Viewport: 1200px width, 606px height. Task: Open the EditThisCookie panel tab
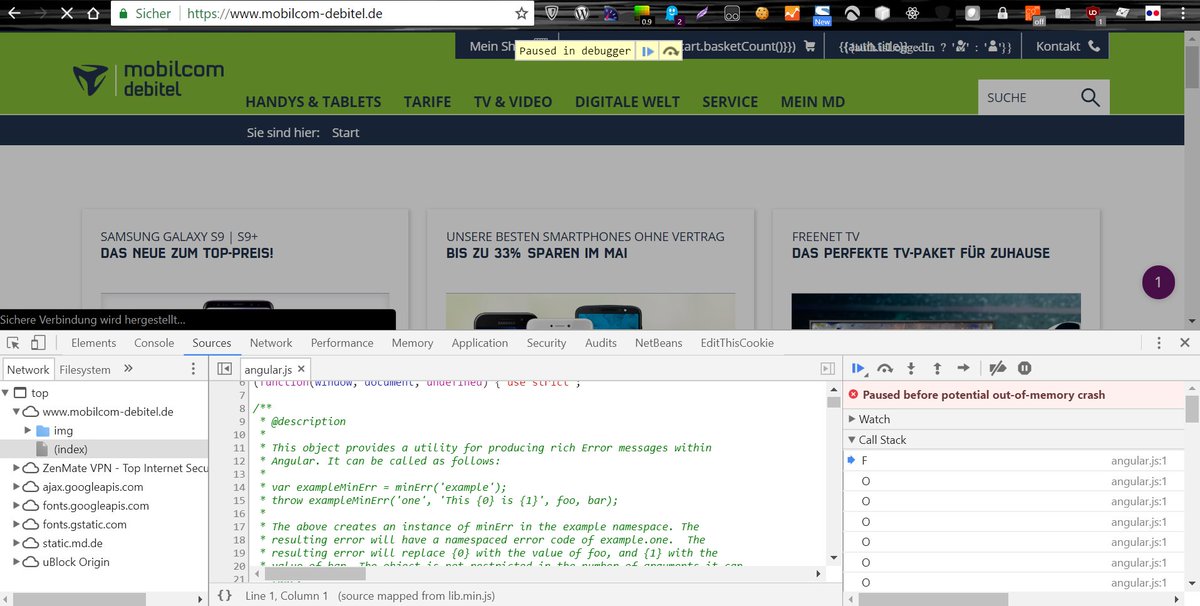(737, 343)
